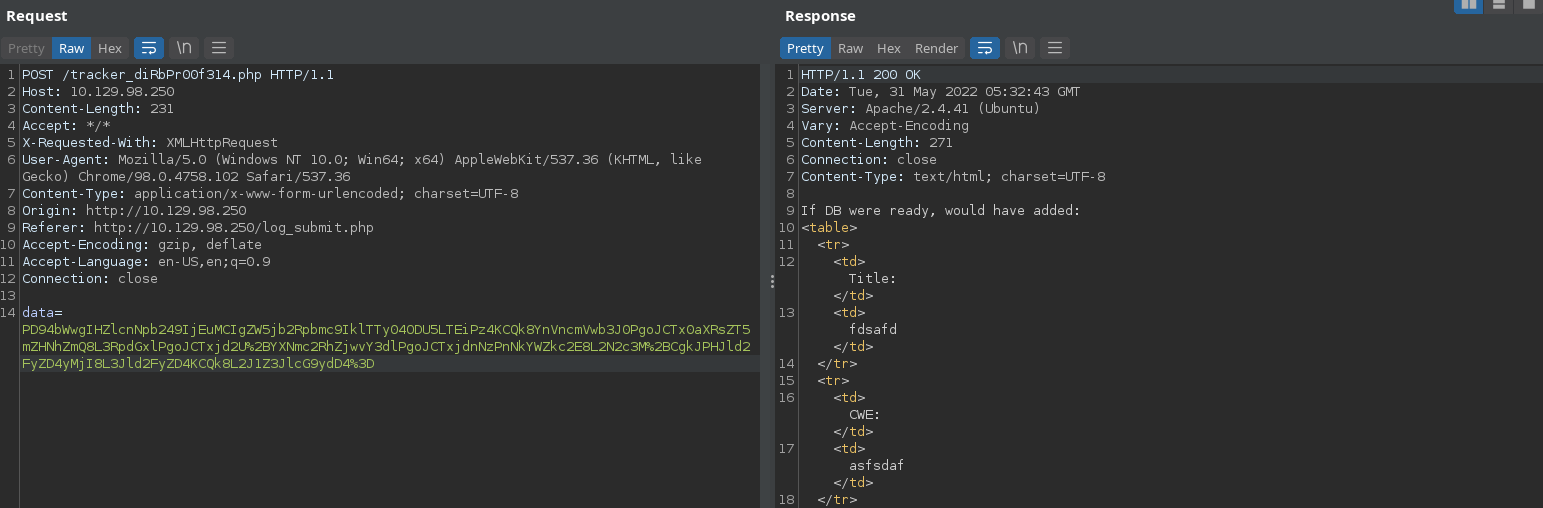Click the data= parameter name
Screen dimensions: 1543x508
click(42, 313)
